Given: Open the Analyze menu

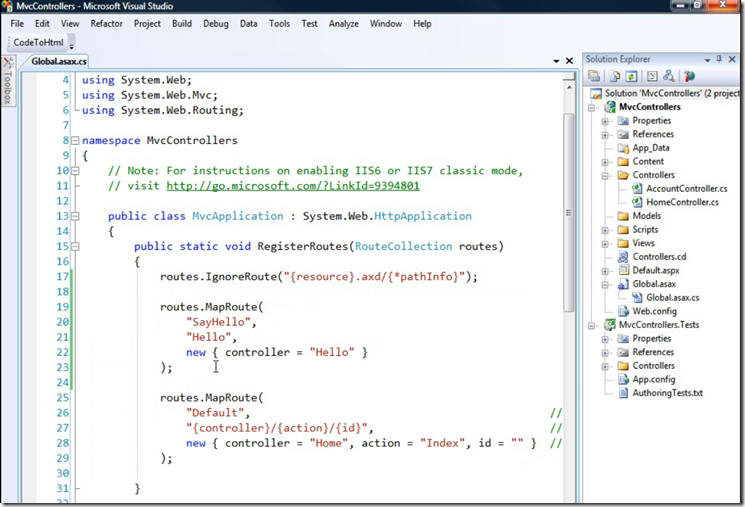Looking at the screenshot, I should pos(344,23).
